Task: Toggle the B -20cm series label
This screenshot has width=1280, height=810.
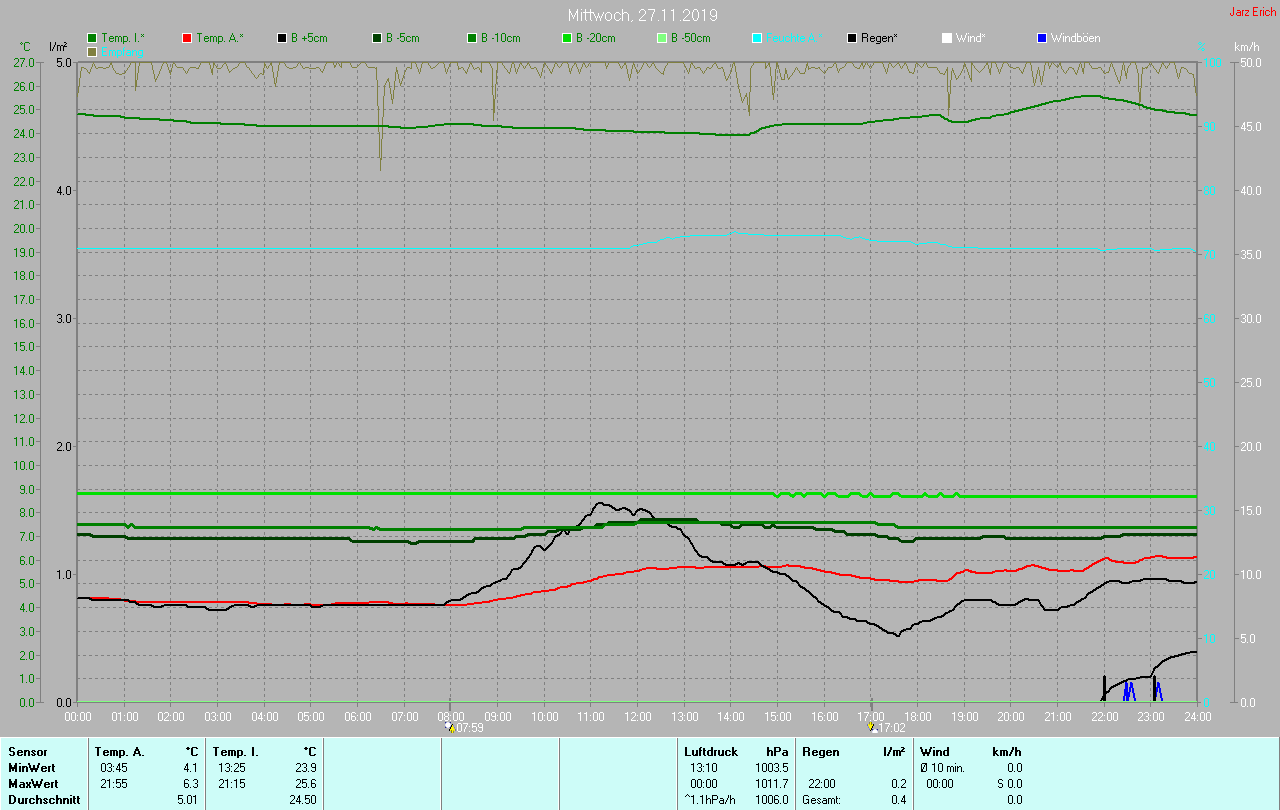Action: pos(595,38)
